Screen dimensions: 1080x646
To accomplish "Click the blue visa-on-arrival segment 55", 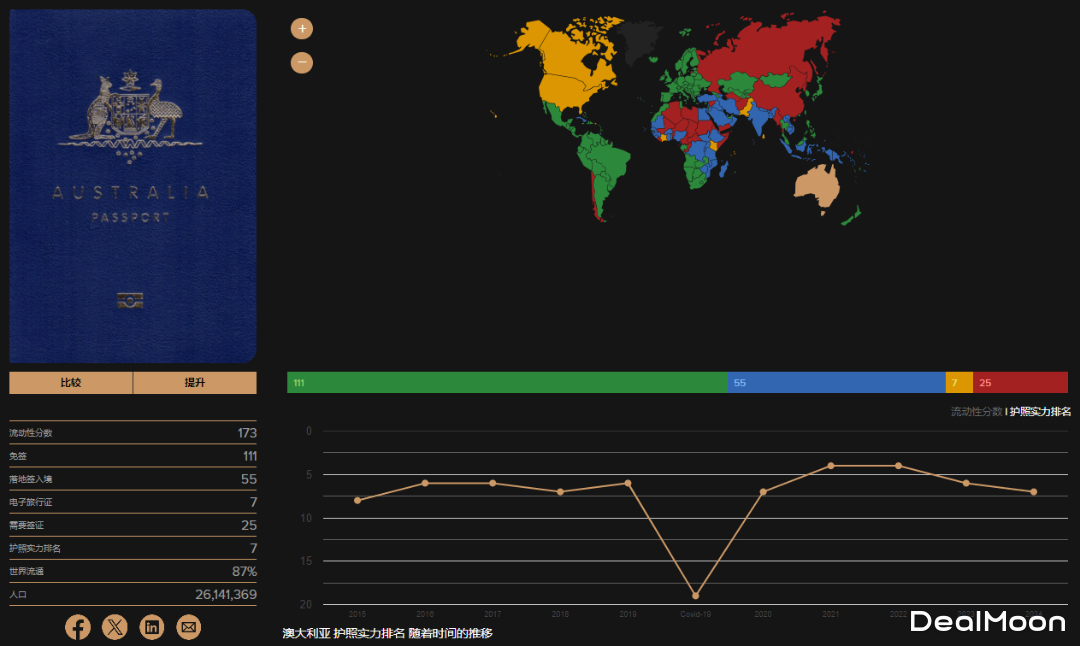I will click(x=836, y=383).
